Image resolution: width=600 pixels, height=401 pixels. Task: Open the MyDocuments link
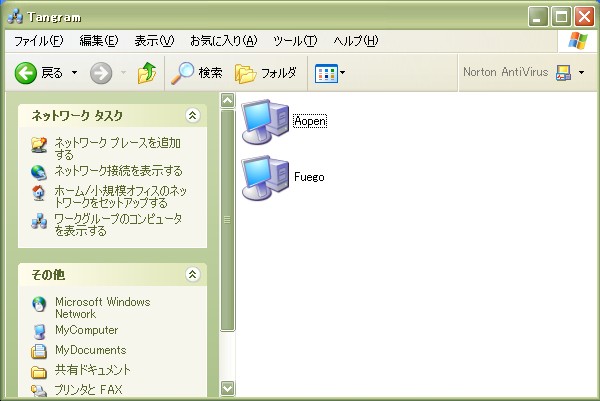coord(90,350)
